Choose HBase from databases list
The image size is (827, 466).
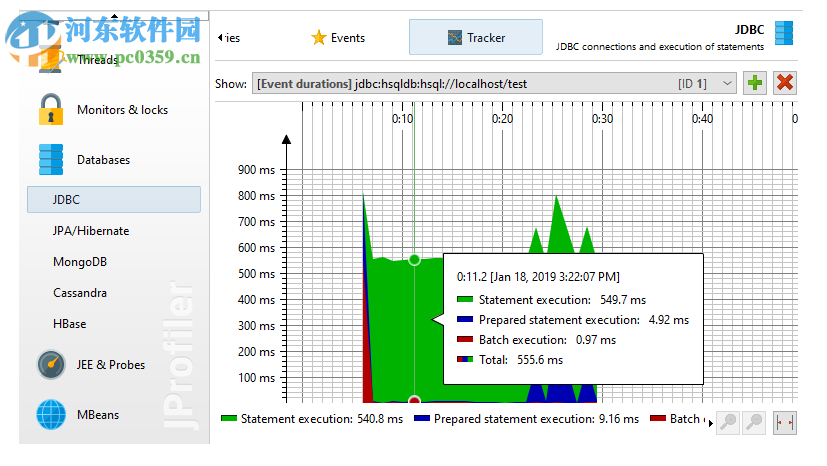pos(70,324)
